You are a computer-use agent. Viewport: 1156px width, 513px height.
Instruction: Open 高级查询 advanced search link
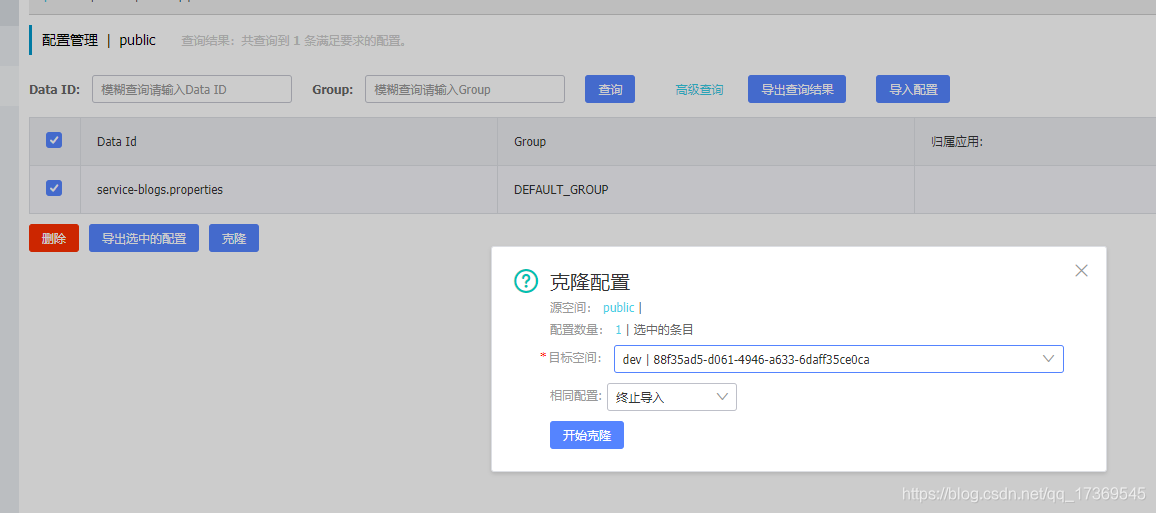point(699,90)
